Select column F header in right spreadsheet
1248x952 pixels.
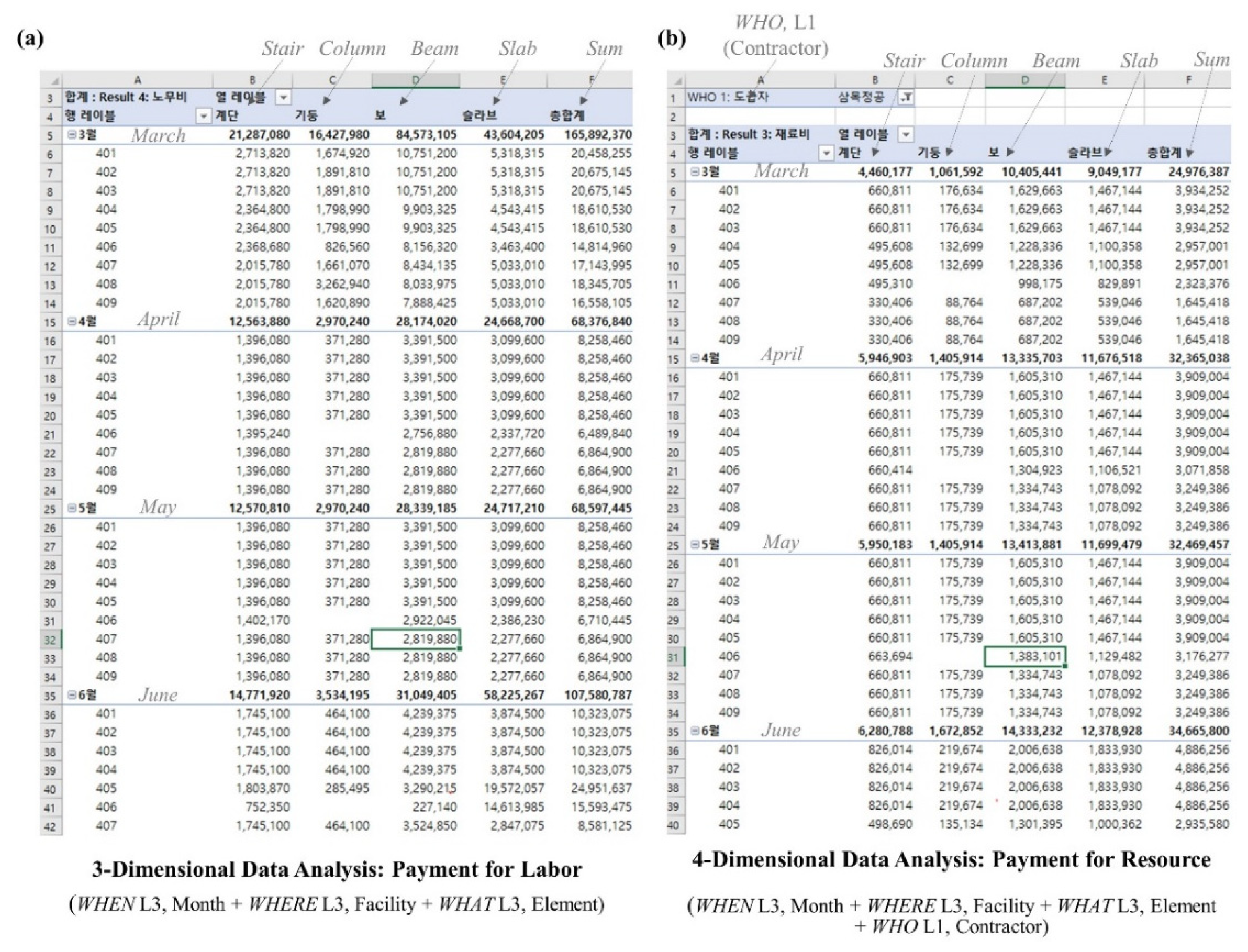click(x=1188, y=81)
